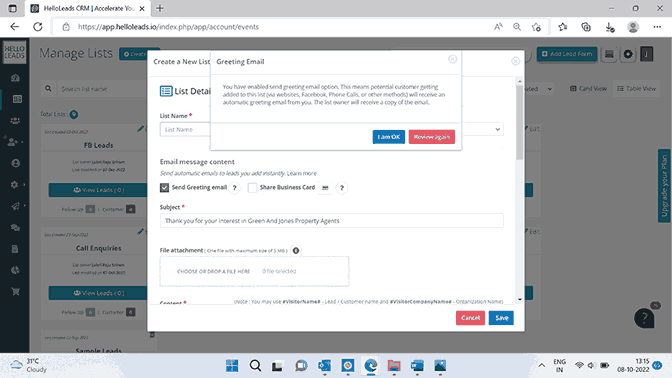
Task: Close the Greeting Email dialog
Action: 453,59
